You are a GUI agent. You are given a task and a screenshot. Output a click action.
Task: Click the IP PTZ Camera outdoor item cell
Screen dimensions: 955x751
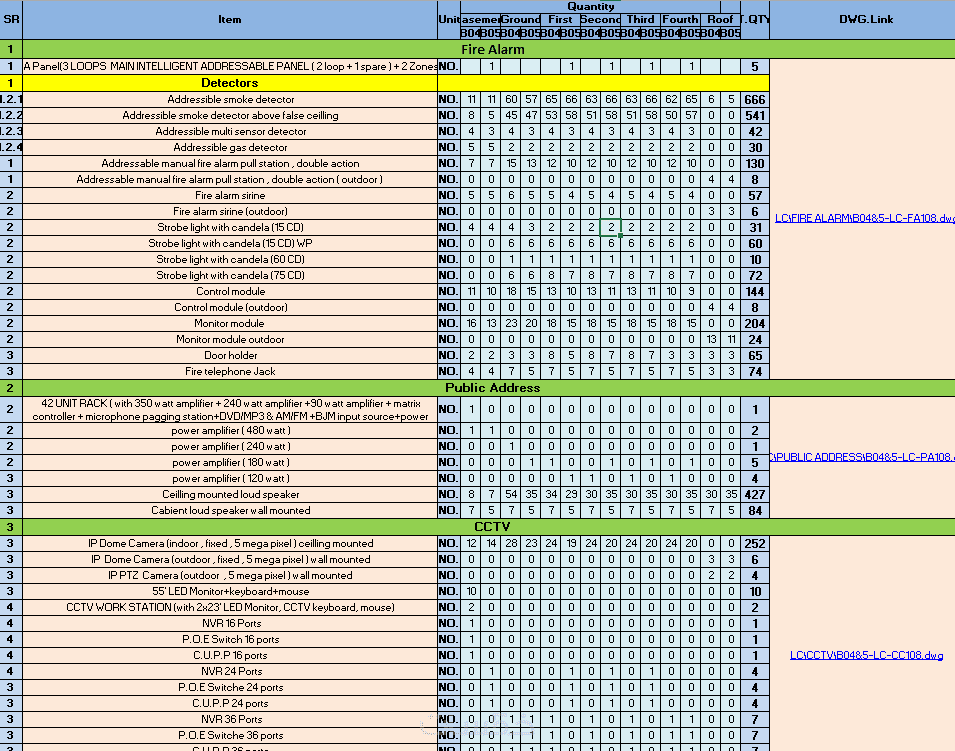click(x=230, y=576)
